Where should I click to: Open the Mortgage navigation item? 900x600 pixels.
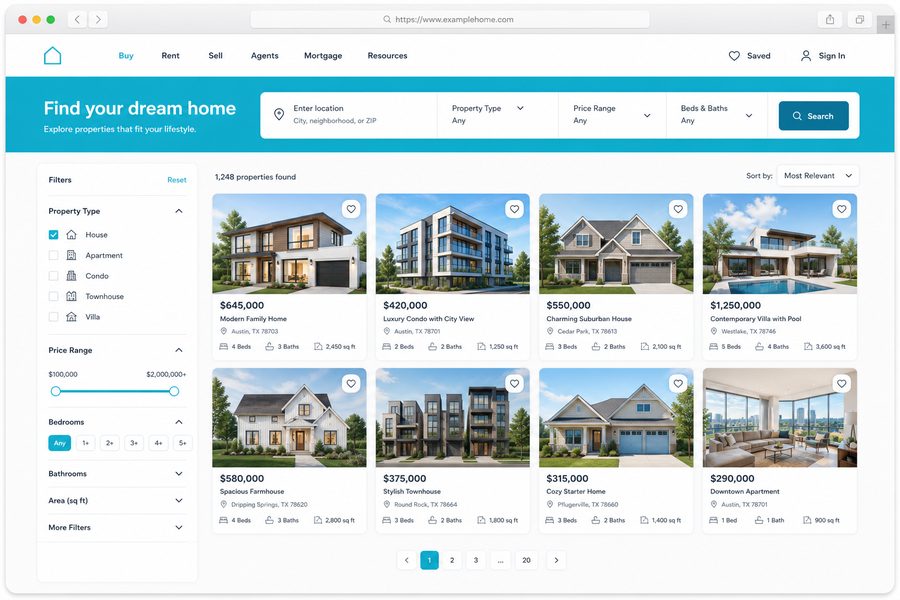[323, 56]
